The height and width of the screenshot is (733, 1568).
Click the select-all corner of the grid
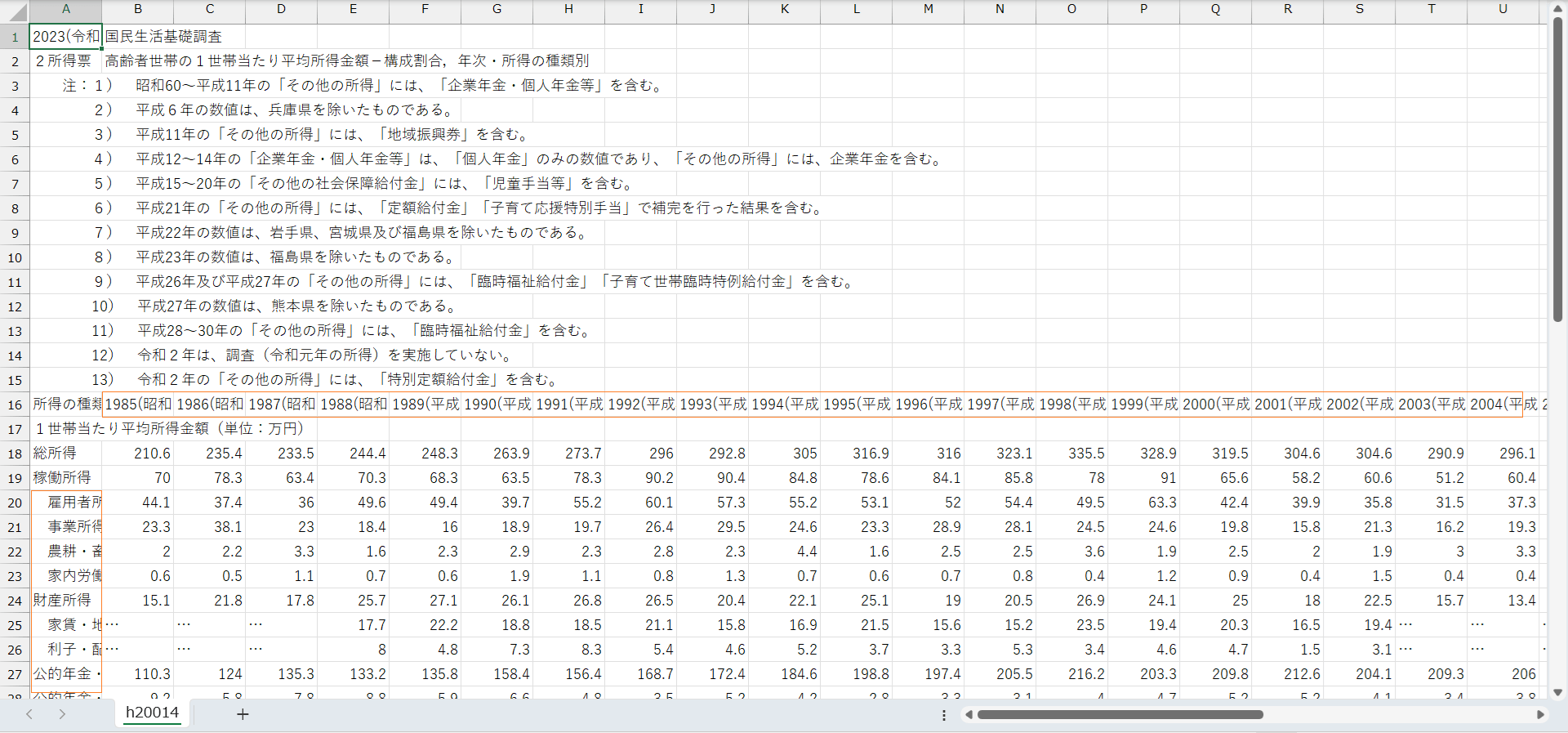point(15,11)
